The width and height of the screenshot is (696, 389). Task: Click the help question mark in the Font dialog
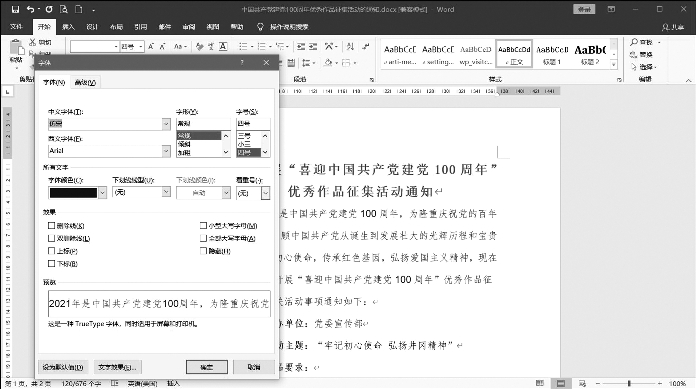pyautogui.click(x=242, y=63)
